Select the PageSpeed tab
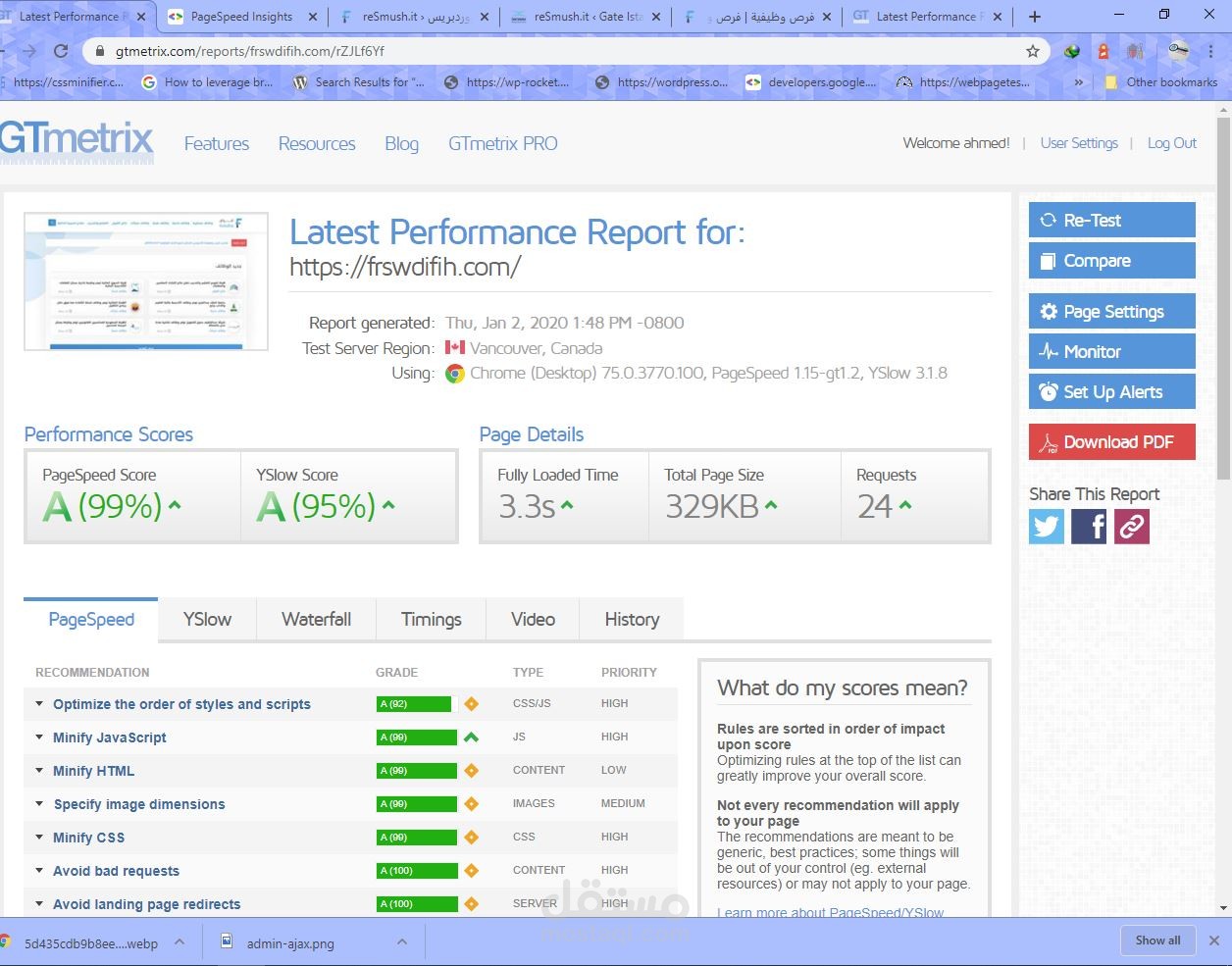The height and width of the screenshot is (966, 1232). (x=91, y=620)
